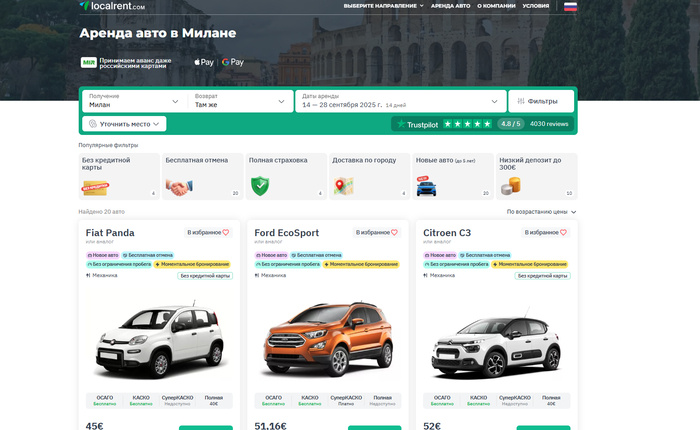The height and width of the screenshot is (430, 700).
Task: Click the КАСКО Бесплатно cell on Citroen C3
Action: click(478, 401)
